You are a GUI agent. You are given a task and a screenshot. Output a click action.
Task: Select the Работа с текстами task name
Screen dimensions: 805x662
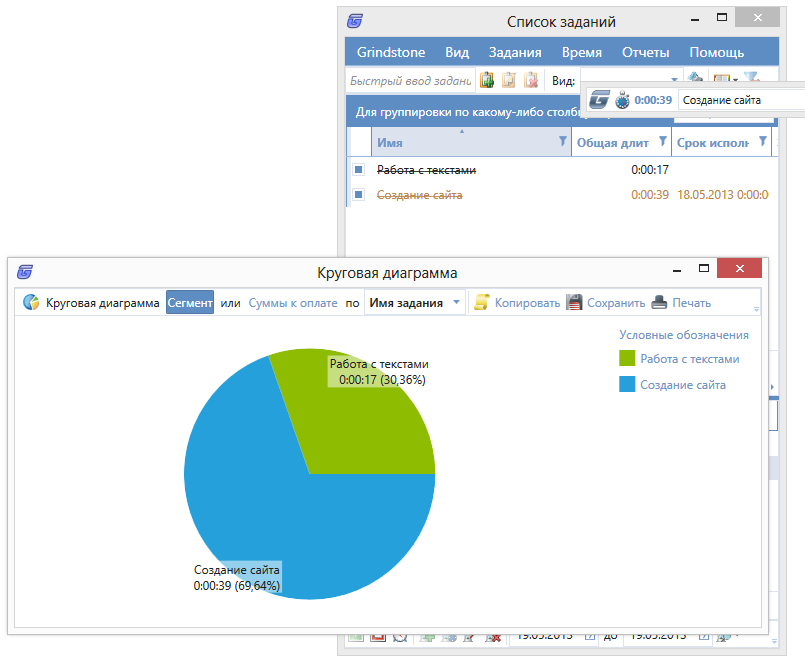426,169
